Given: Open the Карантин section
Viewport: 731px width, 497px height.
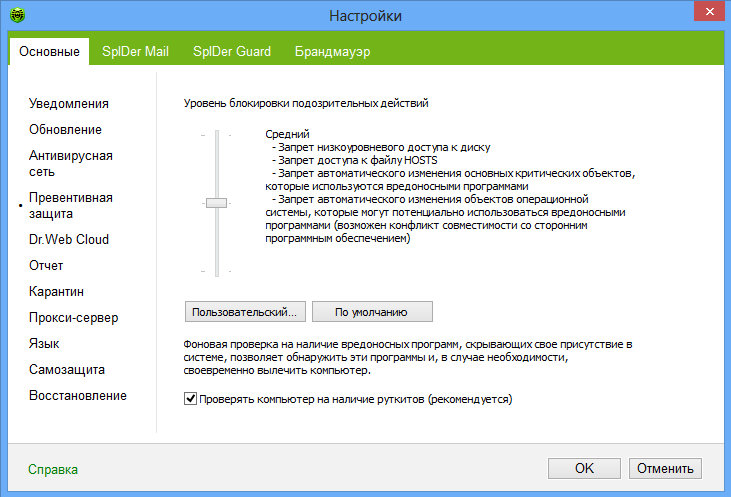Looking at the screenshot, I should [x=56, y=291].
